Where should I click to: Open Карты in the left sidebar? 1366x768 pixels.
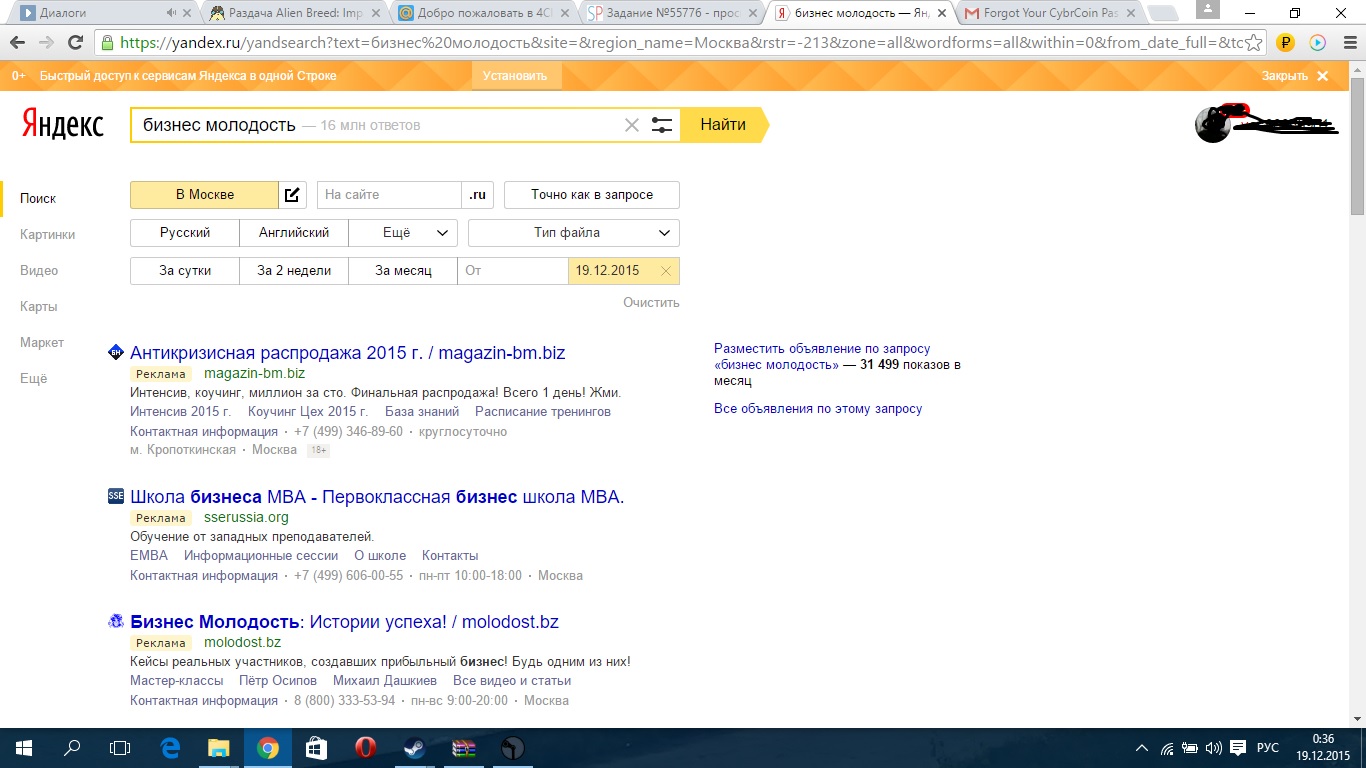coord(38,307)
